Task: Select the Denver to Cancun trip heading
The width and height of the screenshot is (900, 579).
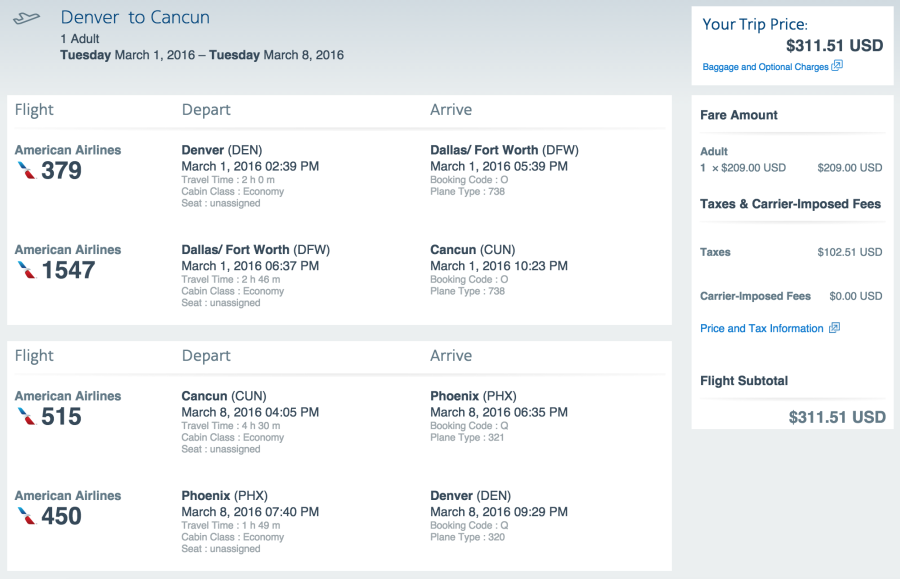Action: pos(135,18)
